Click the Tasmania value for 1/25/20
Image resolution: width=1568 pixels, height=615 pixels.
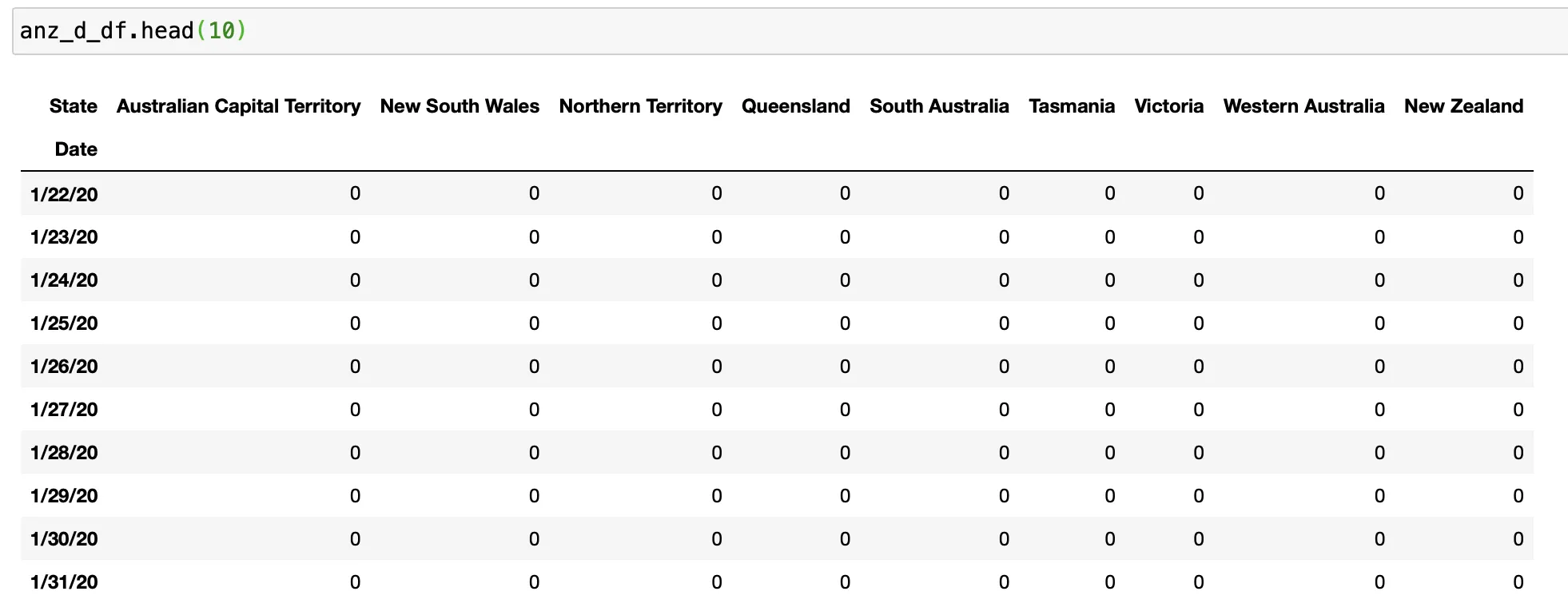[x=1109, y=323]
